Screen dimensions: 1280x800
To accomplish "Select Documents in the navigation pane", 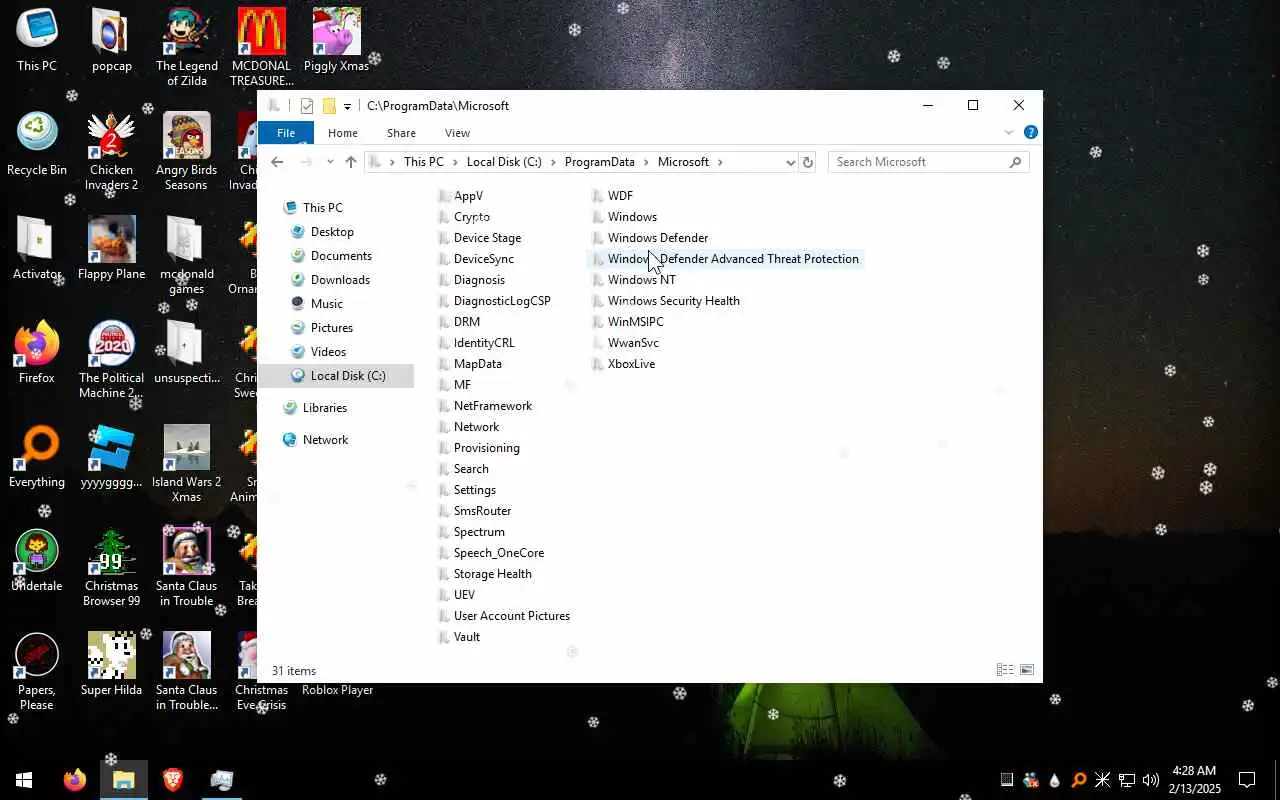I will [x=341, y=256].
